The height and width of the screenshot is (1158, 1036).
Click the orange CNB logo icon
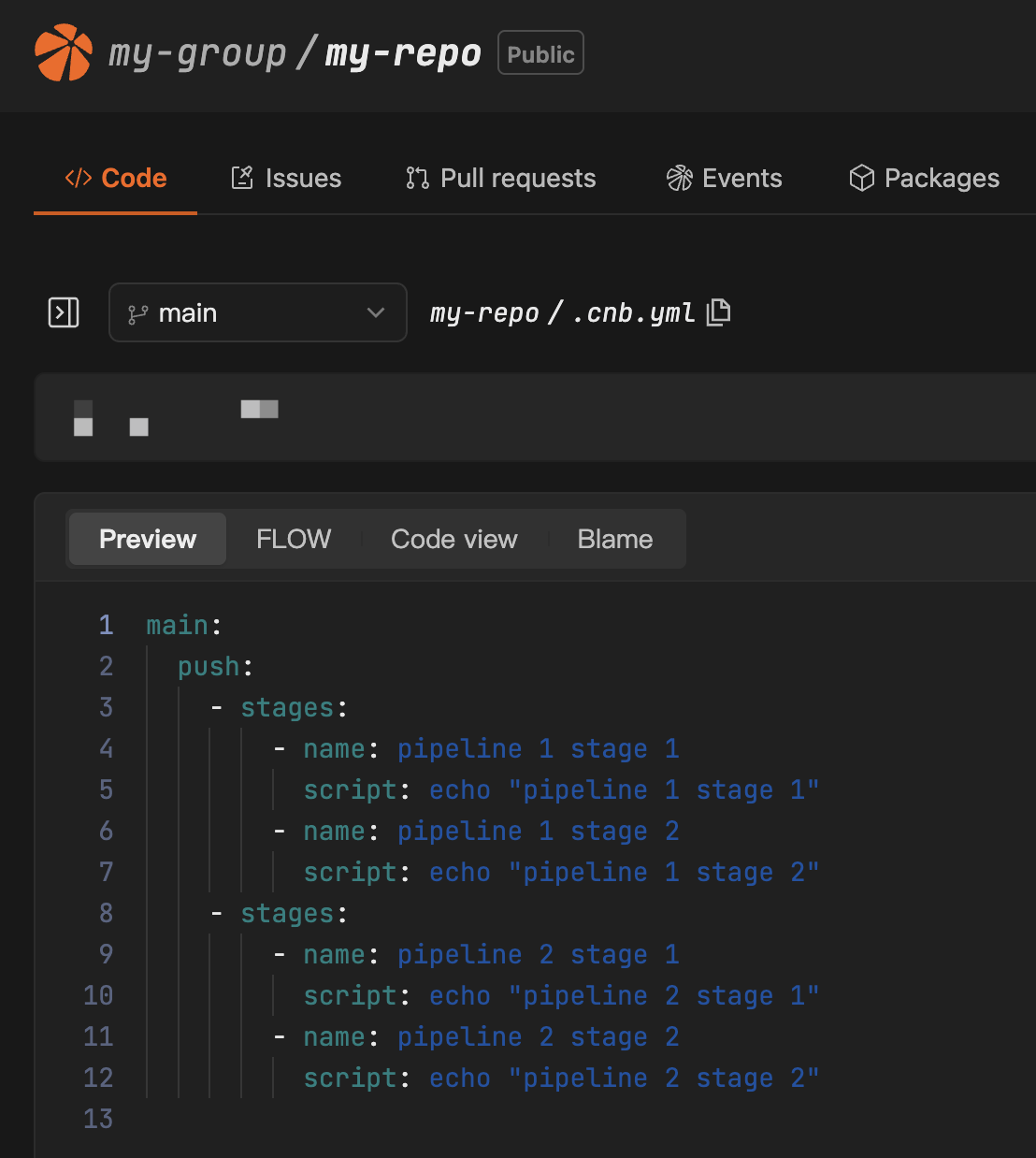tap(64, 53)
